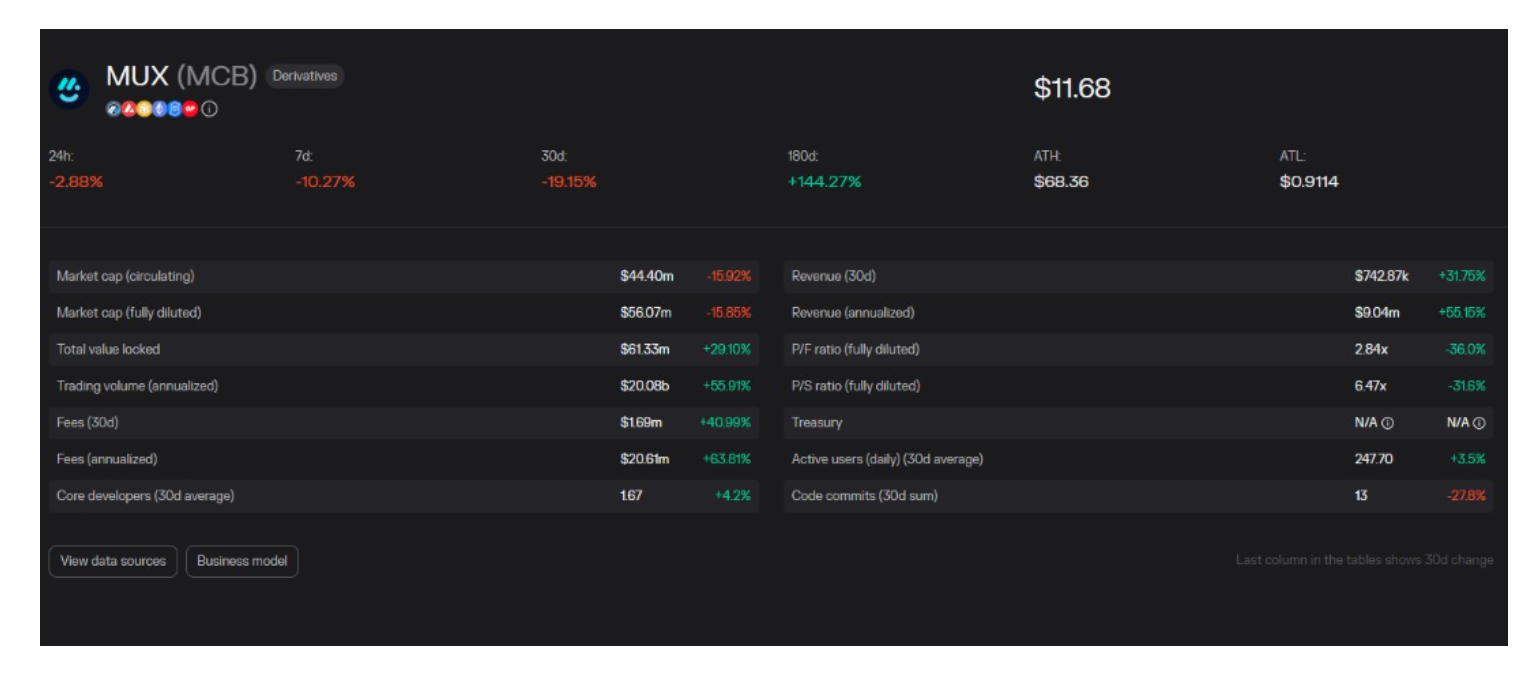
Task: Click the Fees (30d) label
Action: point(87,423)
